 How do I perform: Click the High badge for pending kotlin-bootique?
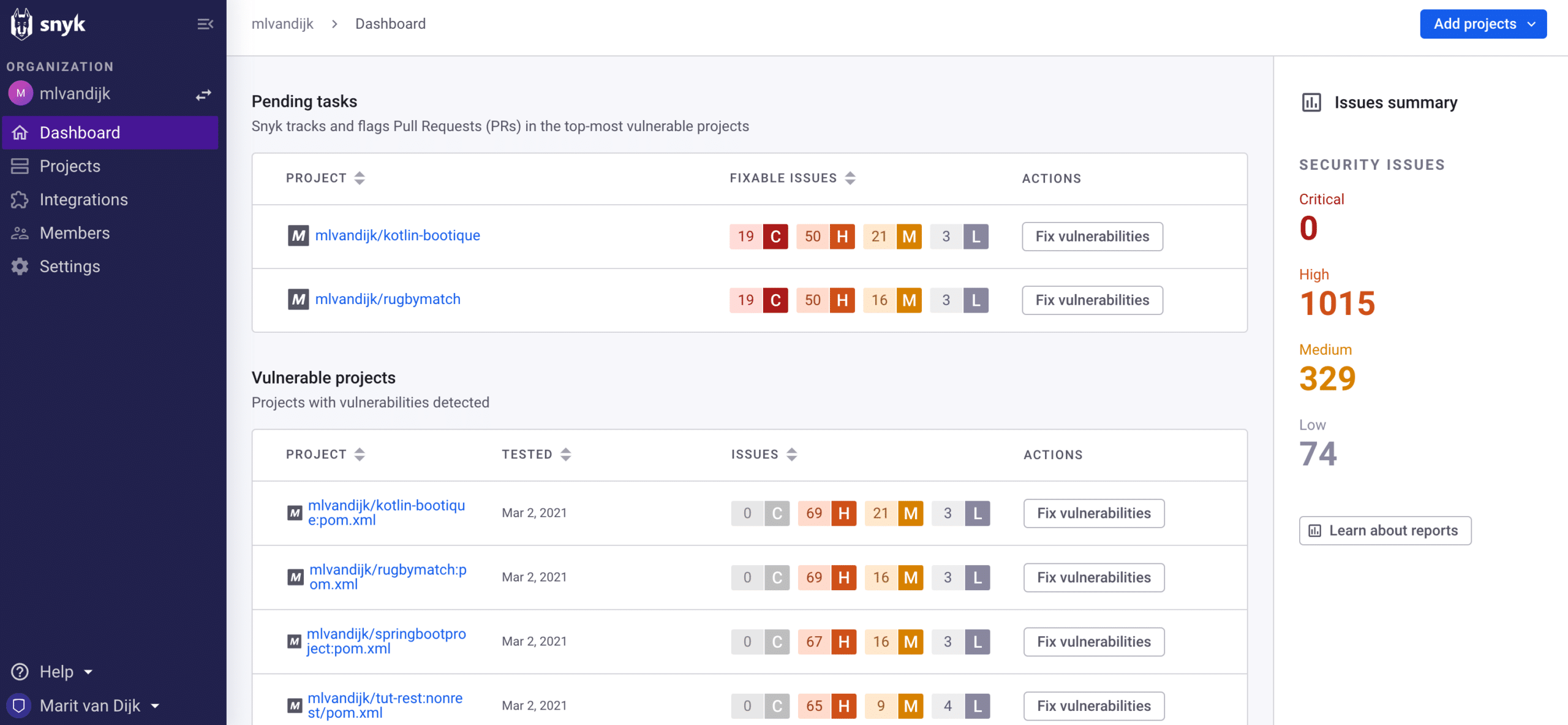click(x=825, y=237)
